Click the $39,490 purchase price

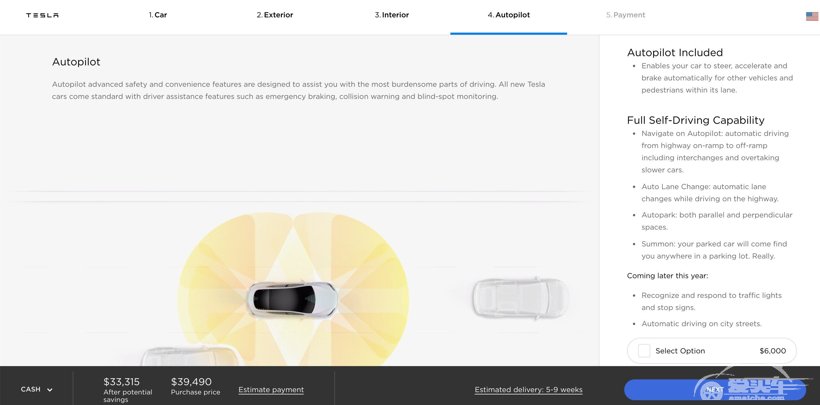(195, 386)
